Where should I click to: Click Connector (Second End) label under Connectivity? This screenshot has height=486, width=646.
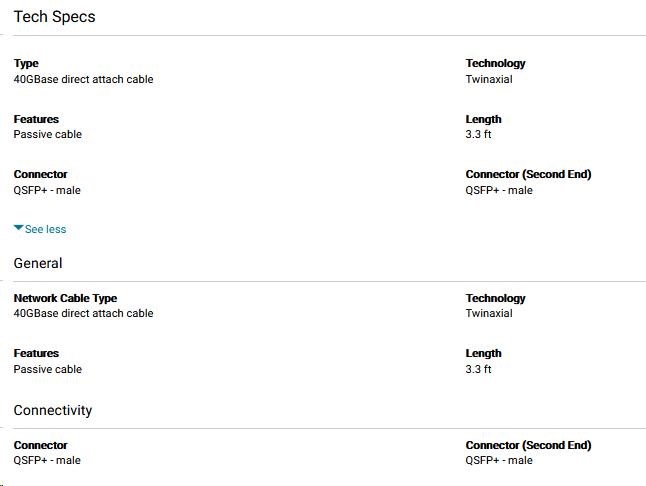[x=528, y=445]
